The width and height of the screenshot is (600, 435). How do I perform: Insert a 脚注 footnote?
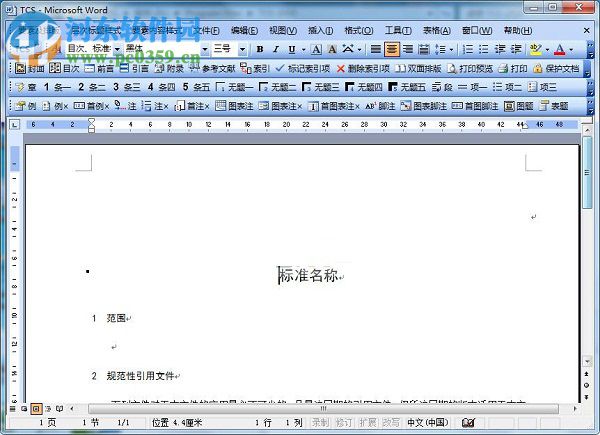pos(380,106)
